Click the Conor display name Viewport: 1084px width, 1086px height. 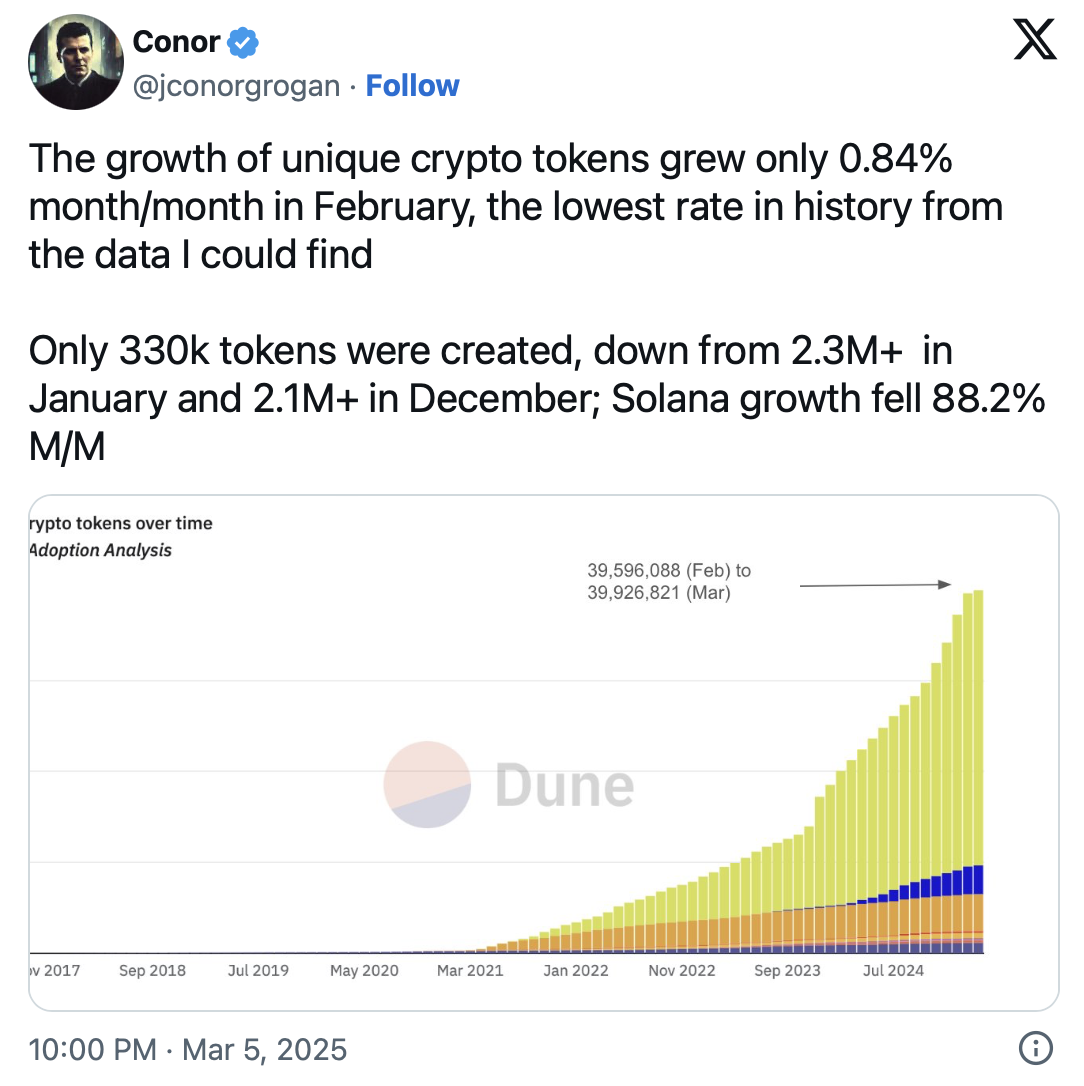point(177,42)
